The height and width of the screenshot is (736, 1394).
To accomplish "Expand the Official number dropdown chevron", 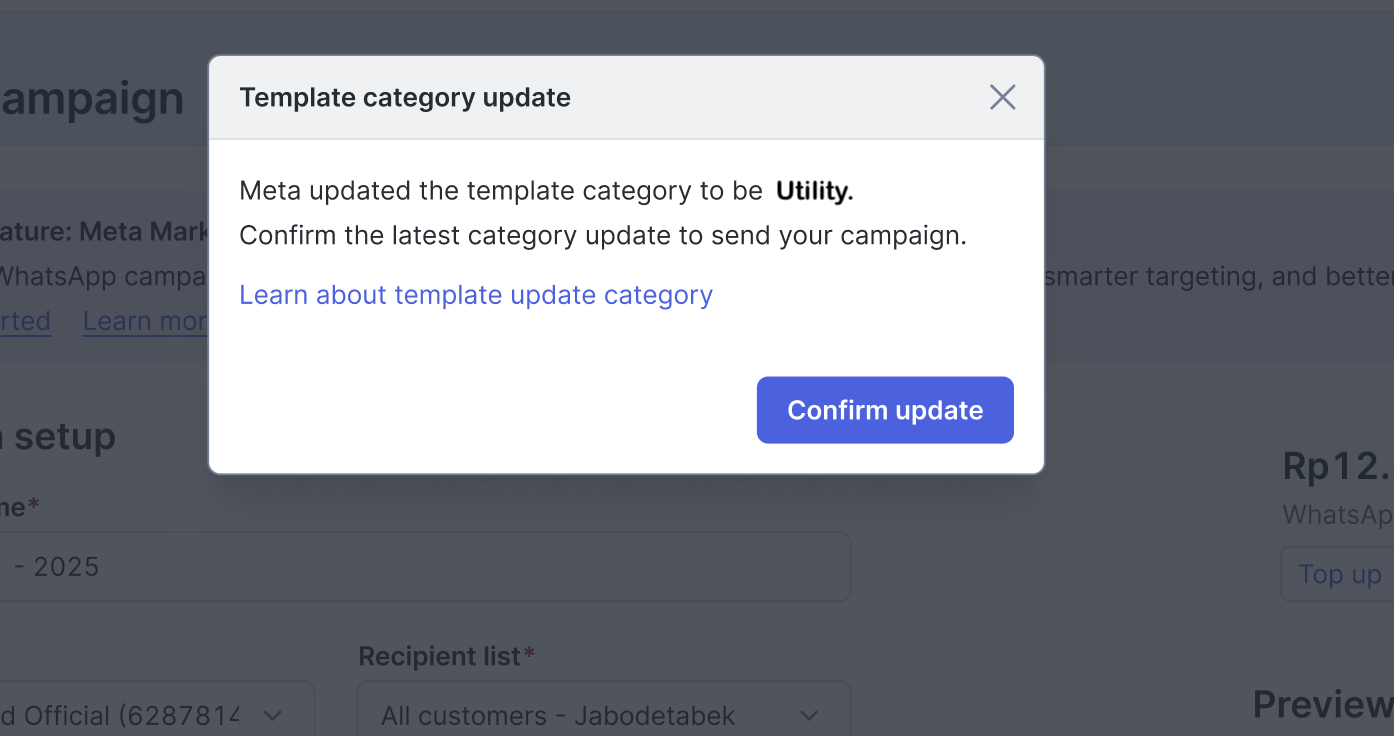I will point(271,716).
